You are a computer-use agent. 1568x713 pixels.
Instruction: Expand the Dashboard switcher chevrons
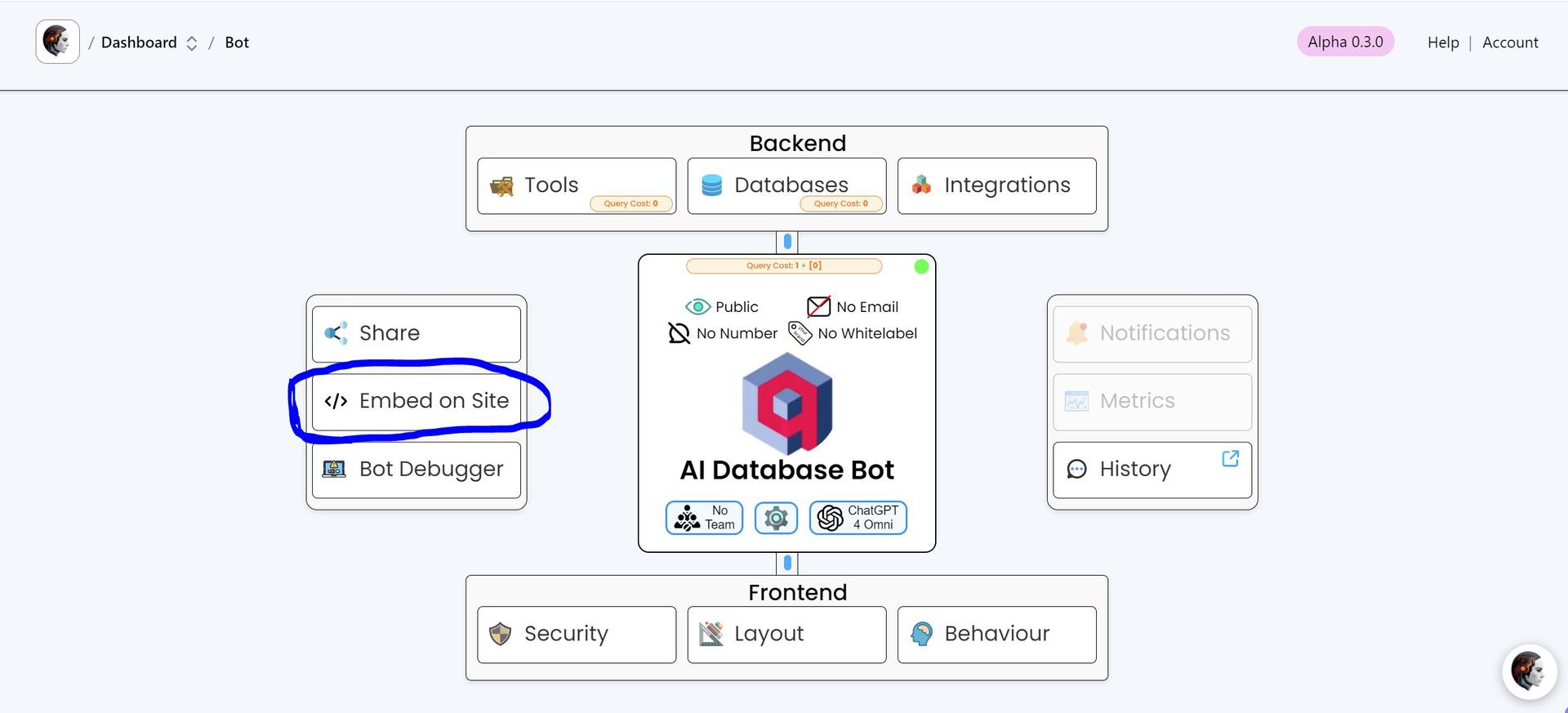pyautogui.click(x=192, y=43)
